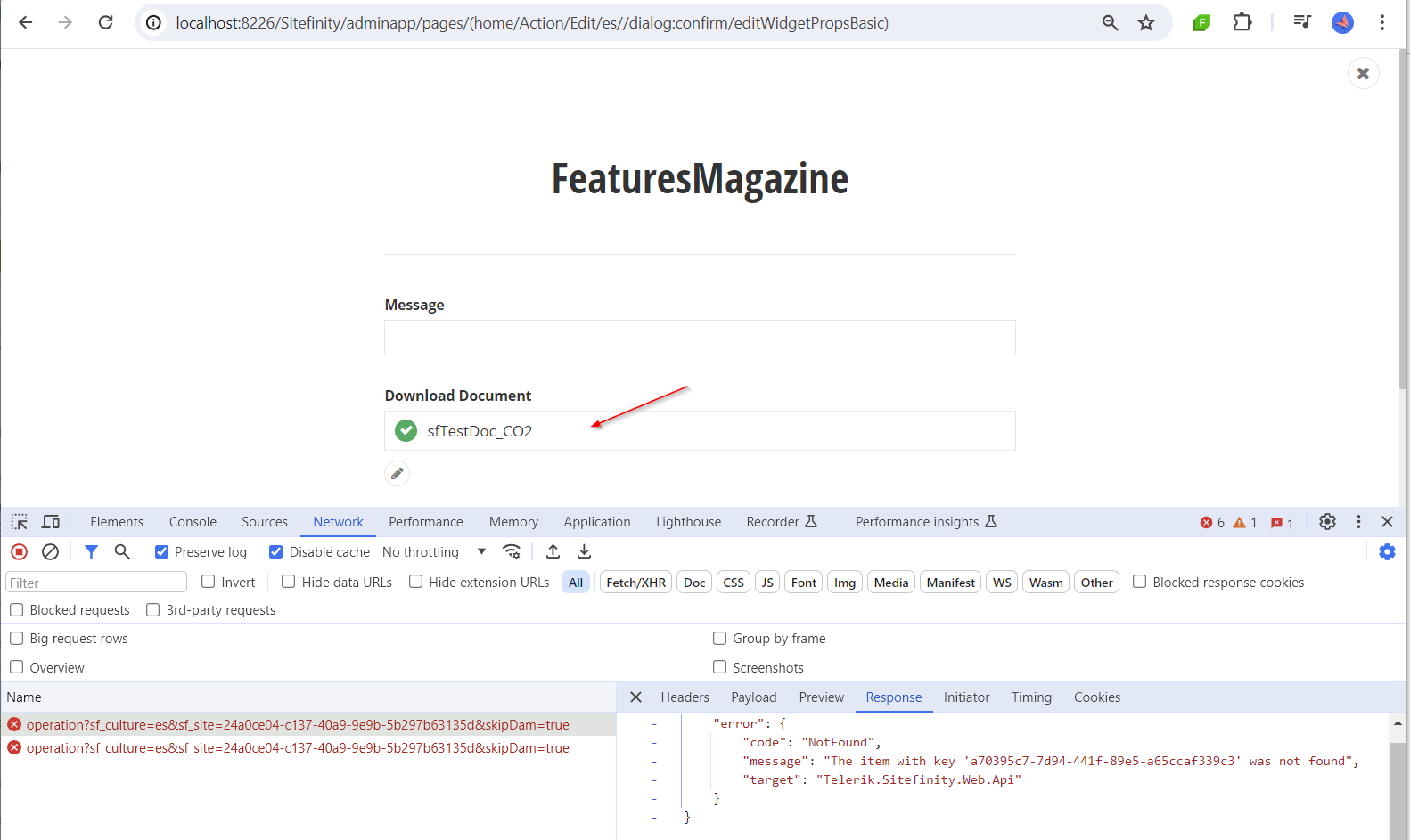The width and height of the screenshot is (1410, 840).
Task: Clear the network log
Action: [51, 552]
